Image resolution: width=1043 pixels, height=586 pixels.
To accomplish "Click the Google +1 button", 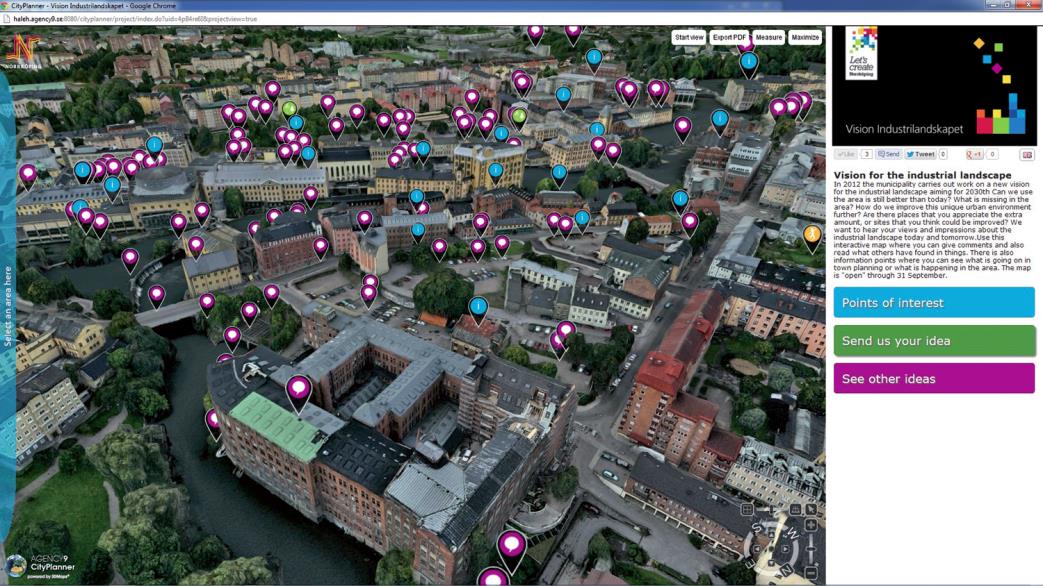I will [x=974, y=154].
